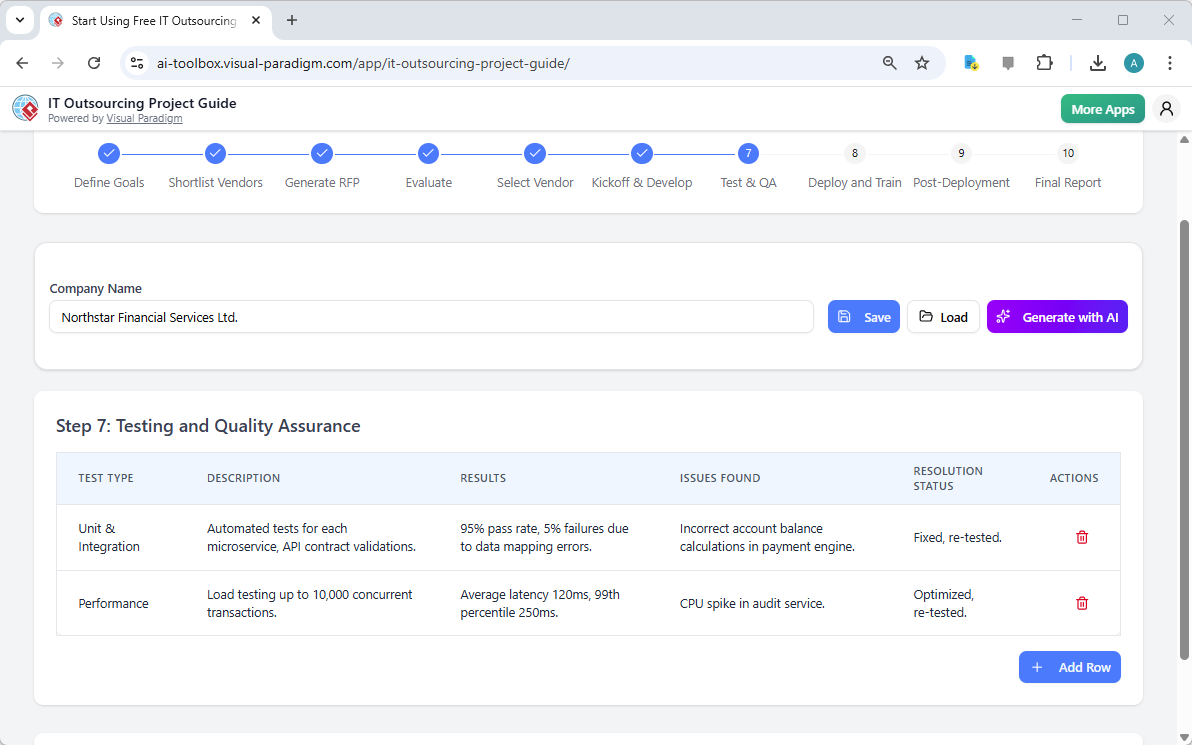Click the Generate with AI sparkle icon

click(x=1003, y=316)
